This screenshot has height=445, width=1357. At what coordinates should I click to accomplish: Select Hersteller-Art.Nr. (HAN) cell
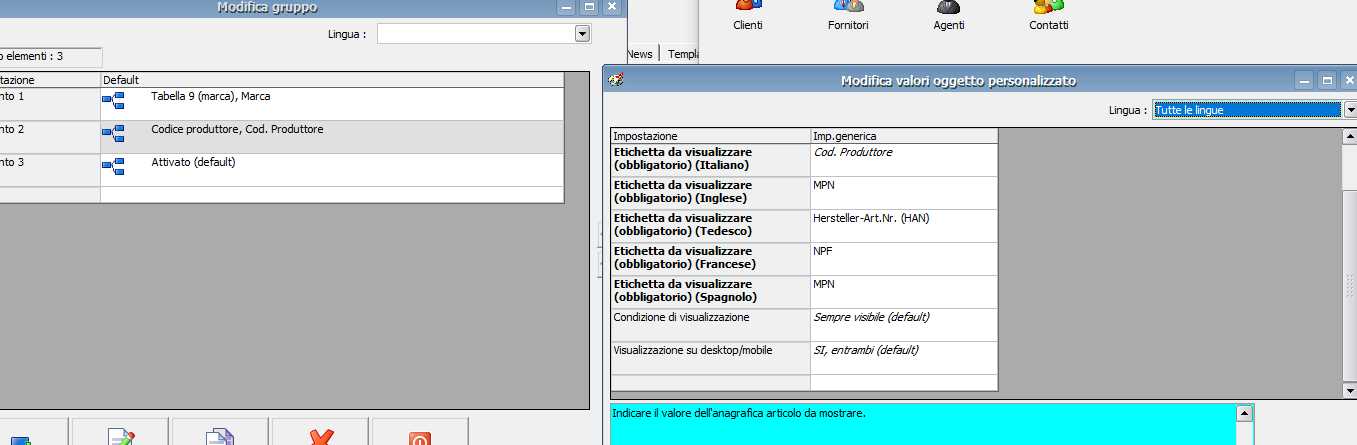coord(904,226)
